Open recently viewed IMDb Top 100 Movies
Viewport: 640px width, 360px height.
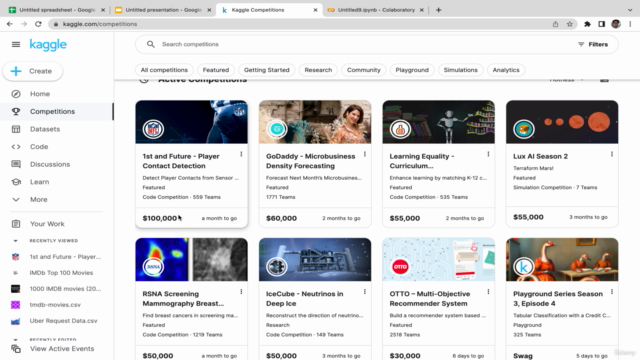click(x=61, y=273)
